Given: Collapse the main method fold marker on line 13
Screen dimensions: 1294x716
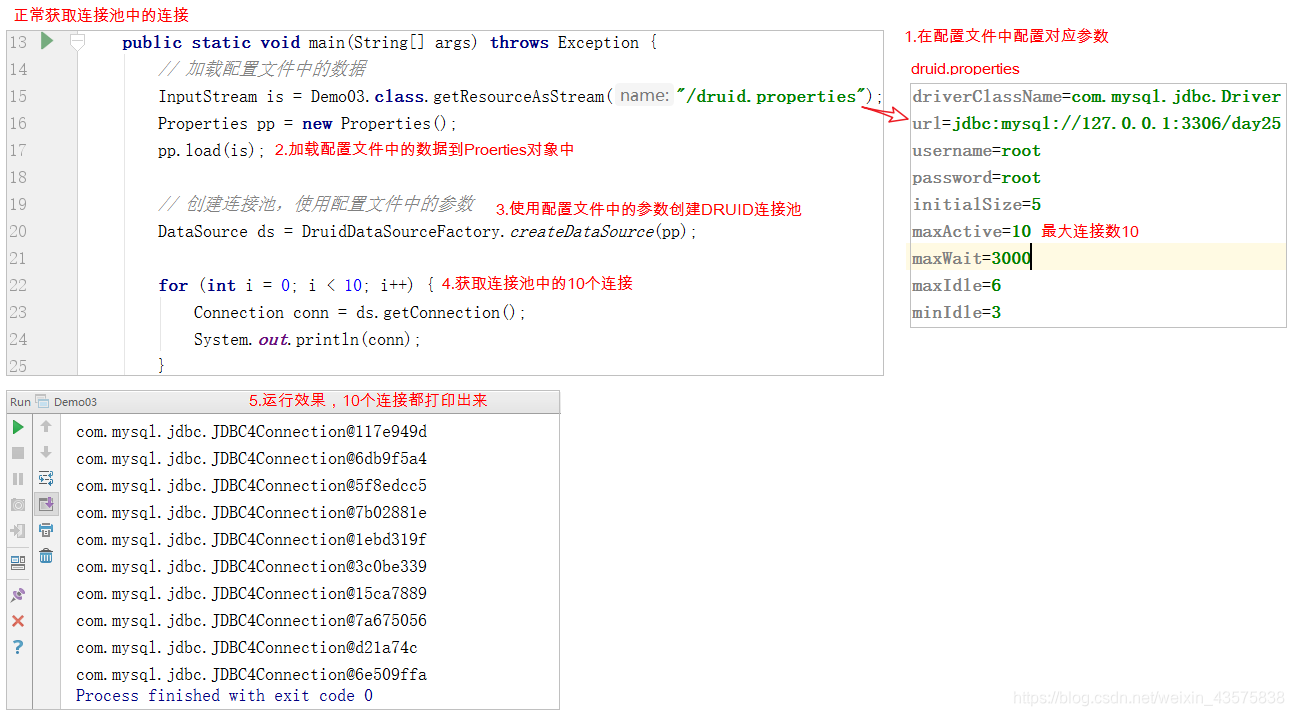Looking at the screenshot, I should click(x=77, y=41).
